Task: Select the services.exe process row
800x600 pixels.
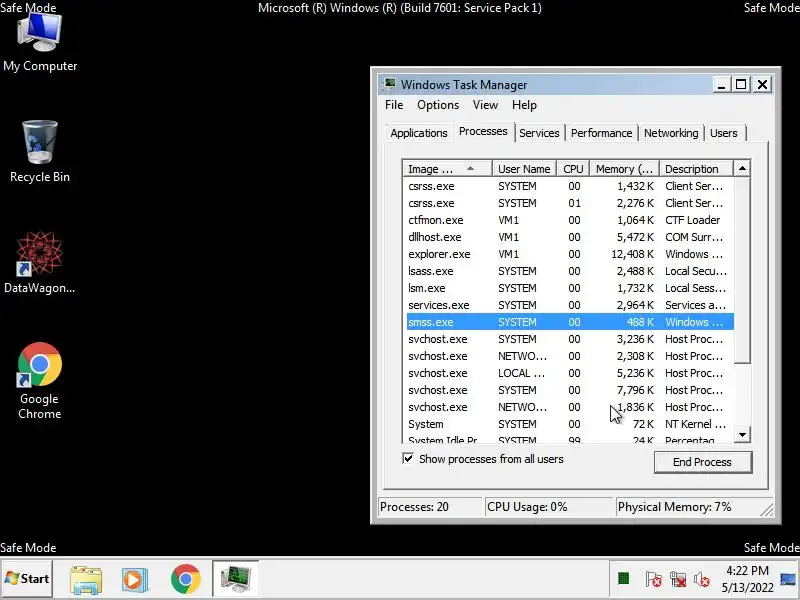Action: click(x=570, y=305)
